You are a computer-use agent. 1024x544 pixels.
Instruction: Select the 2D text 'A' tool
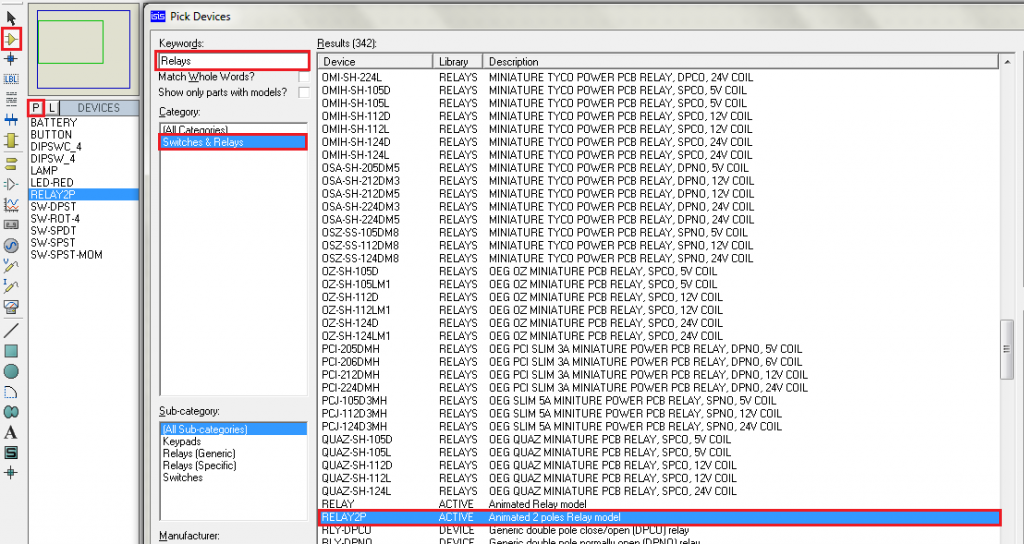click(x=11, y=432)
